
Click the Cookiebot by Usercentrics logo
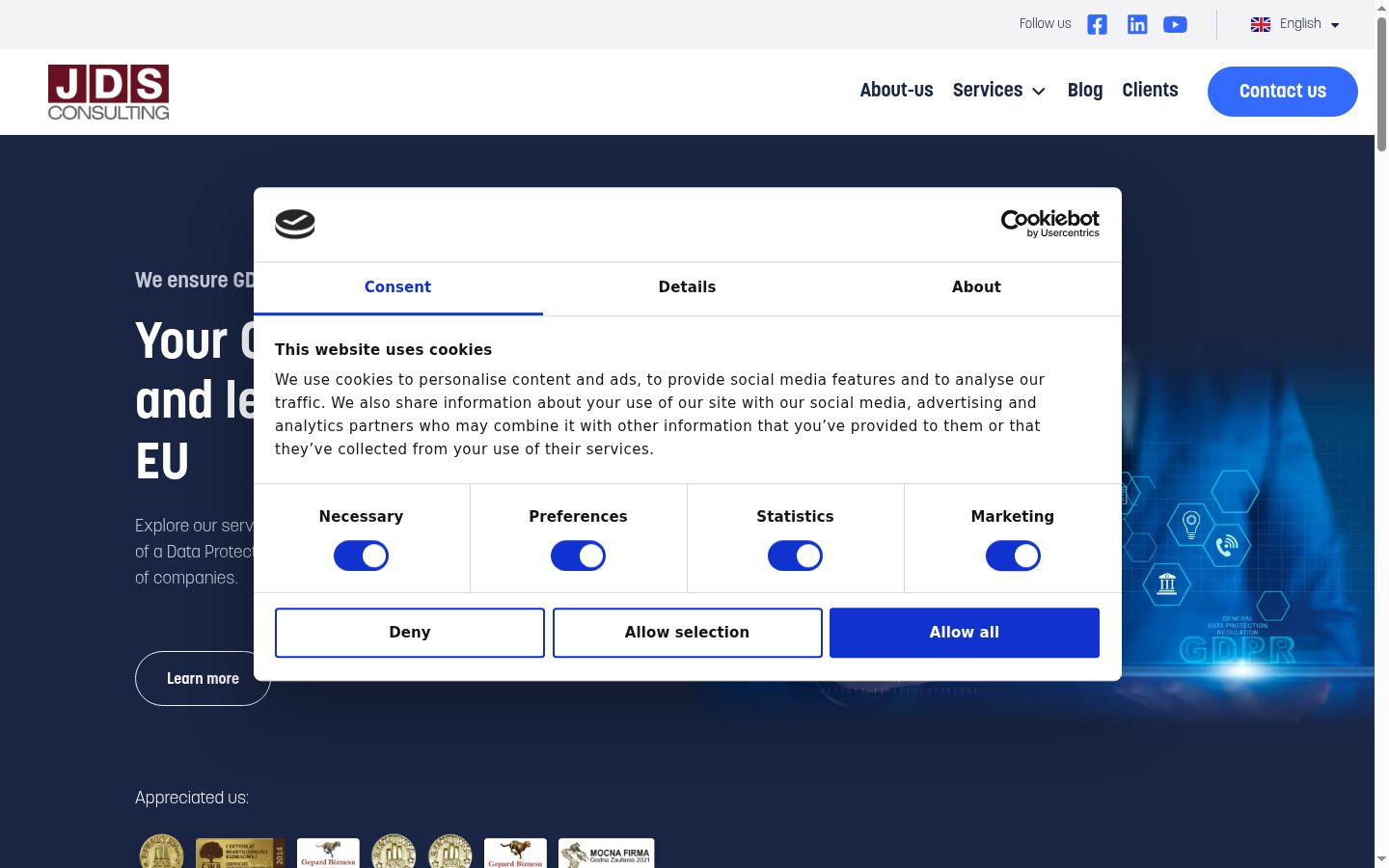[x=1050, y=224]
